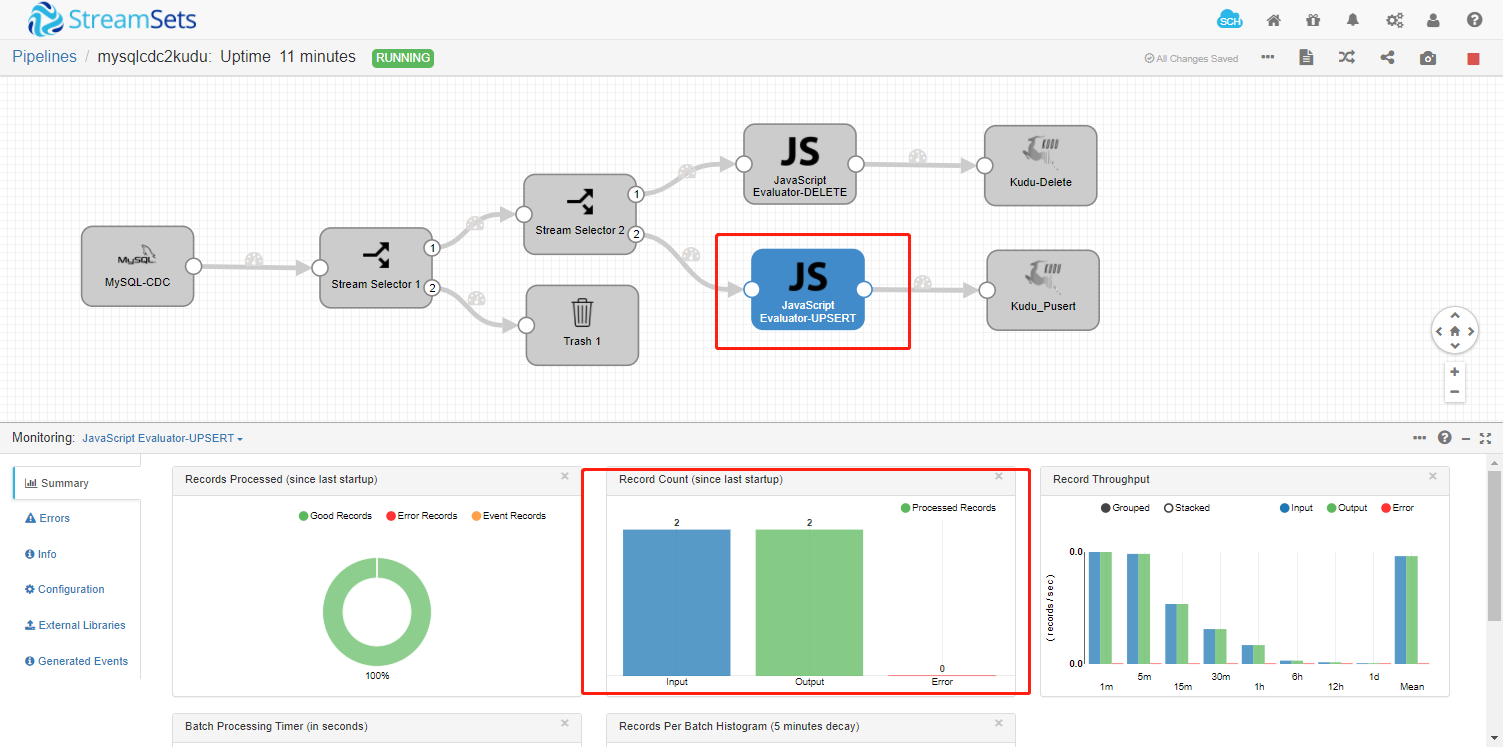This screenshot has height=749, width=1503.
Task: Zoom out canvas with minus button
Action: [1455, 392]
